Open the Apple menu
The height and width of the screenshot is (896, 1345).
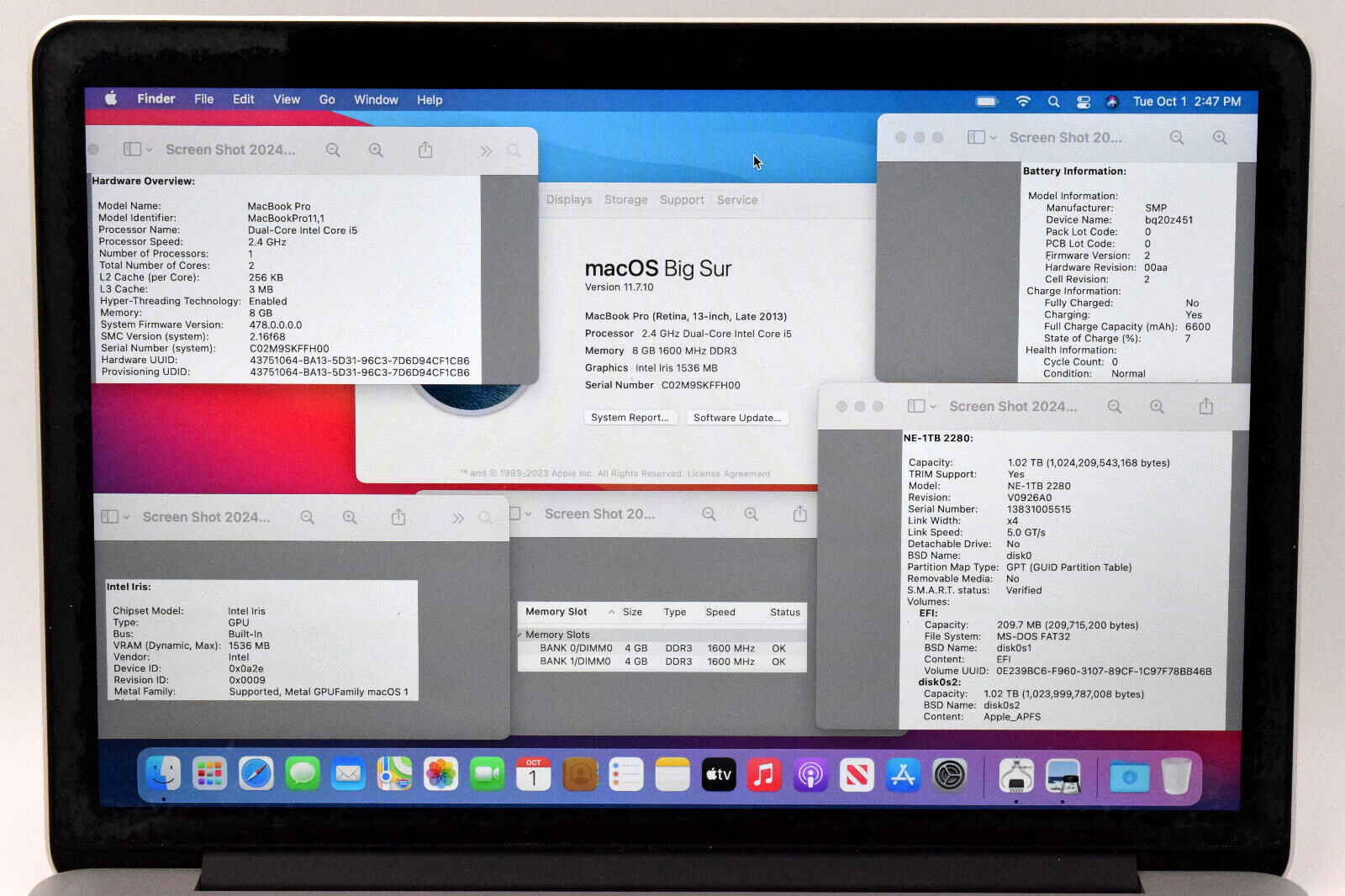[110, 98]
